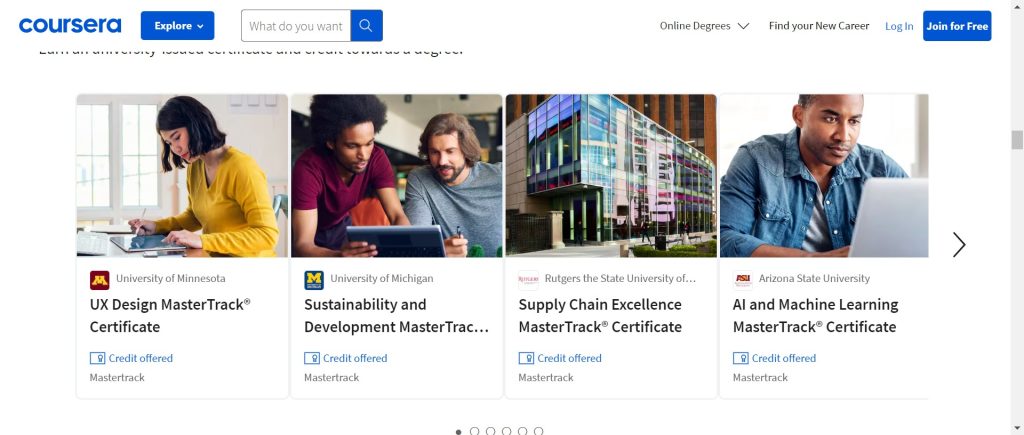This screenshot has width=1024, height=435.
Task: Click Credit offered icon on UX Design card
Action: (98, 358)
